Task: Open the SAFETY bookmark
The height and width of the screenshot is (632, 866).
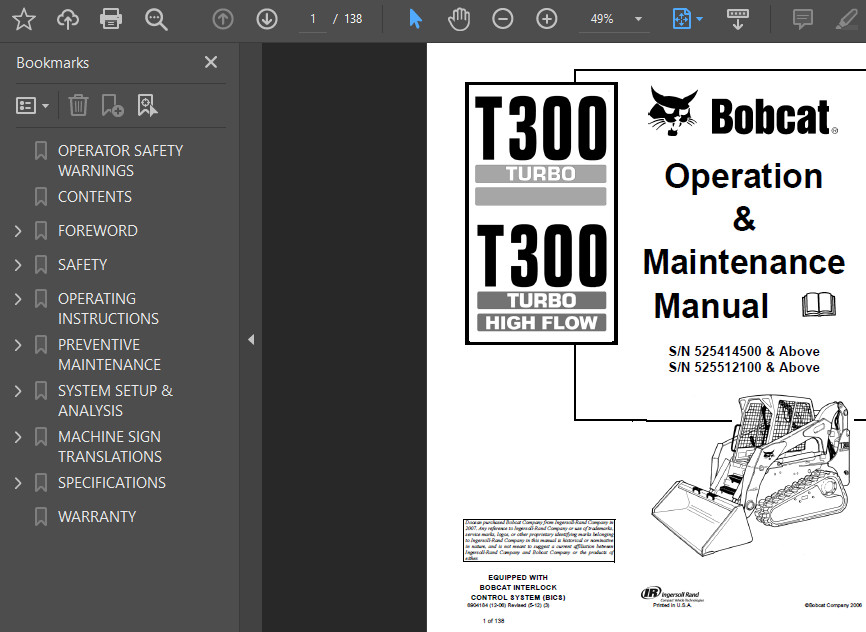Action: (82, 265)
